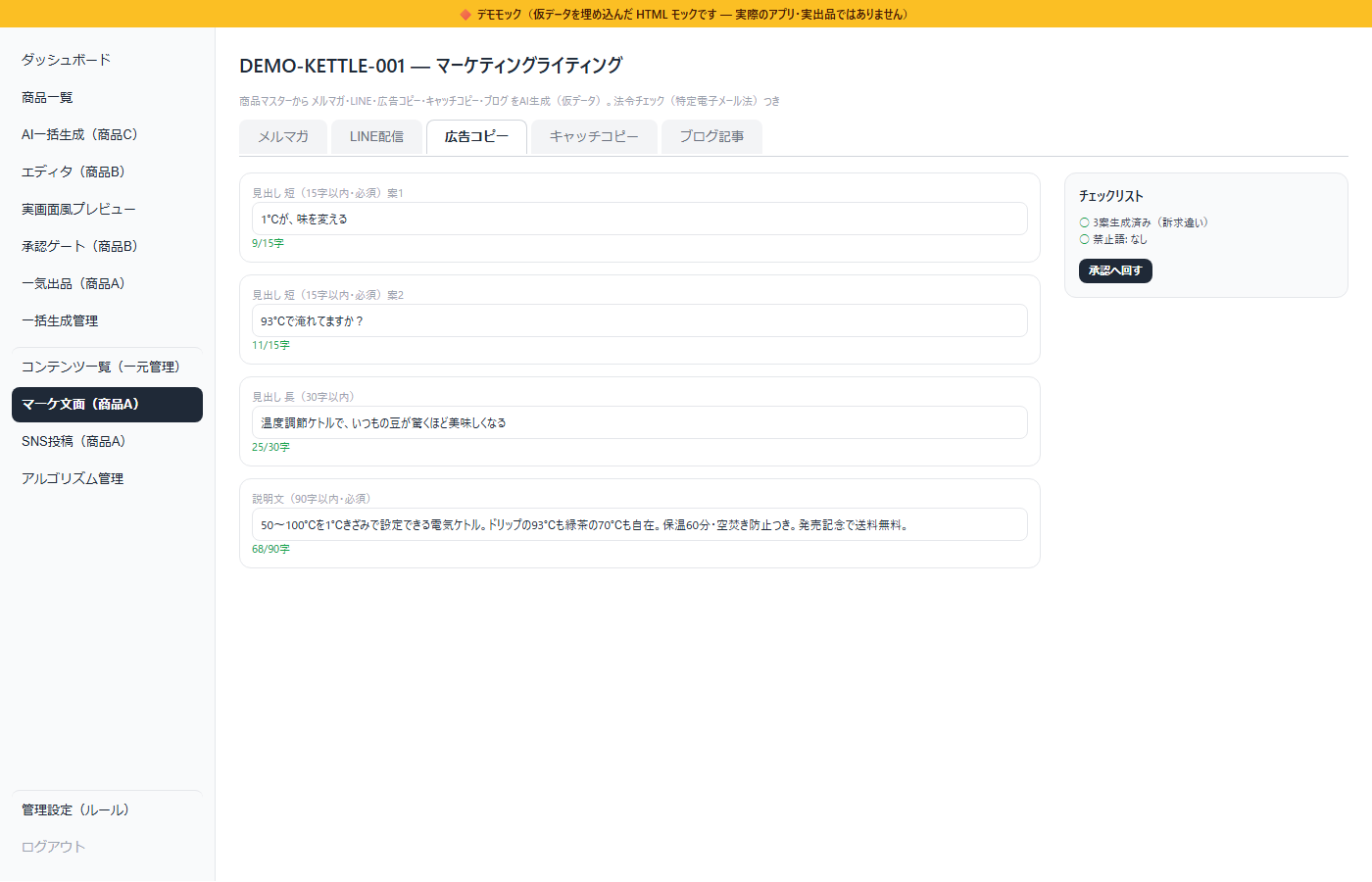The image size is (1372, 882).
Task: Switch to メルマガ tab
Action: click(283, 137)
